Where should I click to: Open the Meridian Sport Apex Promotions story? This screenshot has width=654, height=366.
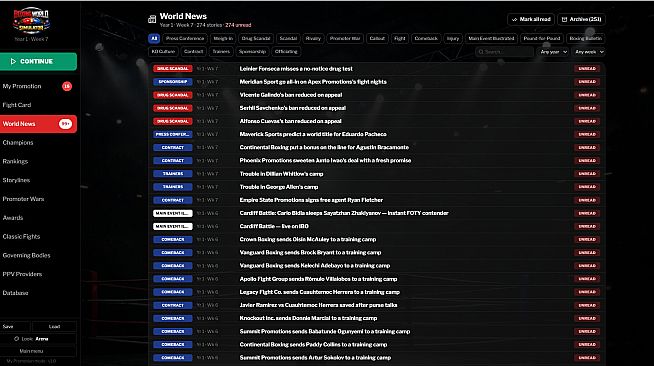click(377, 82)
